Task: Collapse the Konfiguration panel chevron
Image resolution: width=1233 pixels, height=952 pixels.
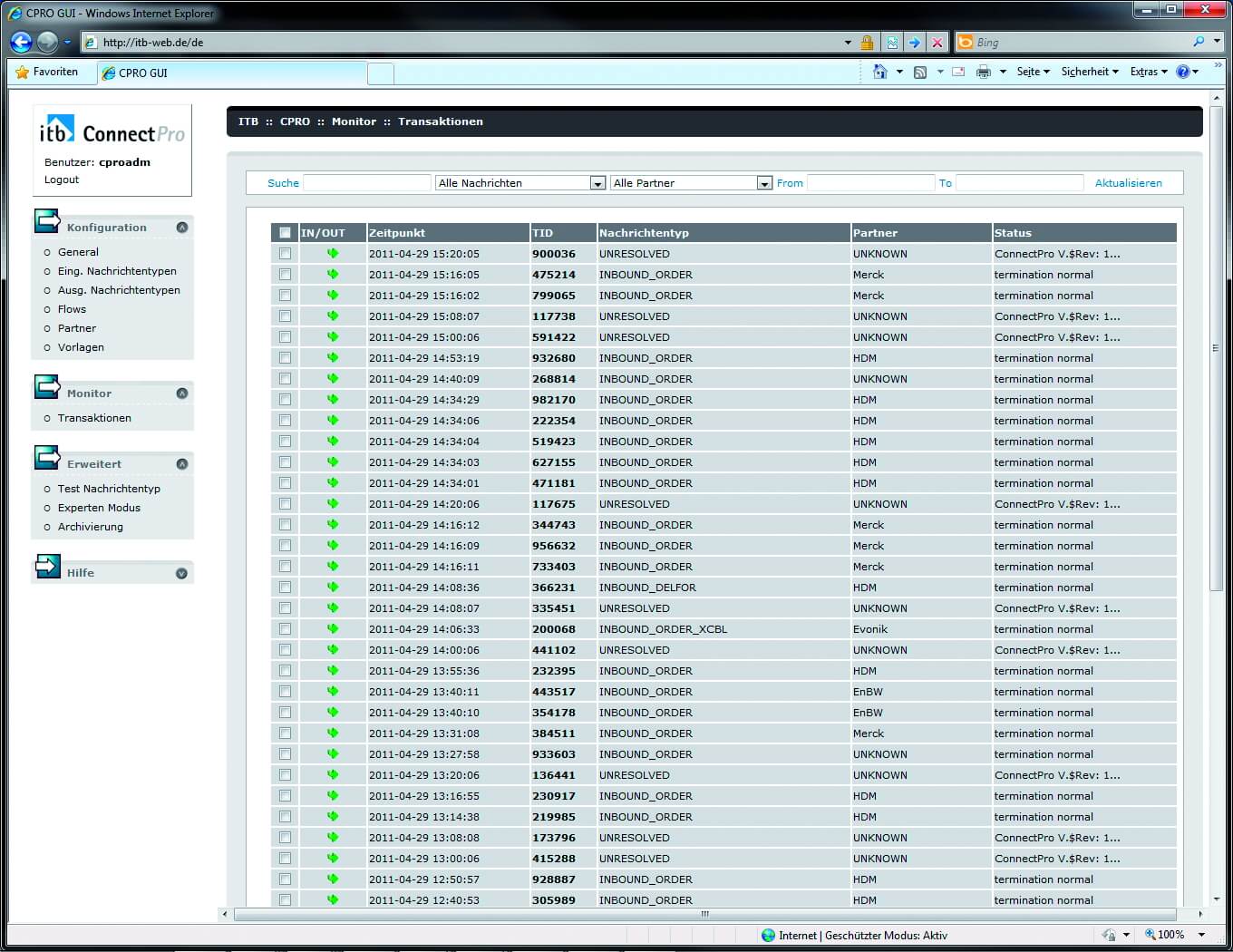Action: (182, 228)
